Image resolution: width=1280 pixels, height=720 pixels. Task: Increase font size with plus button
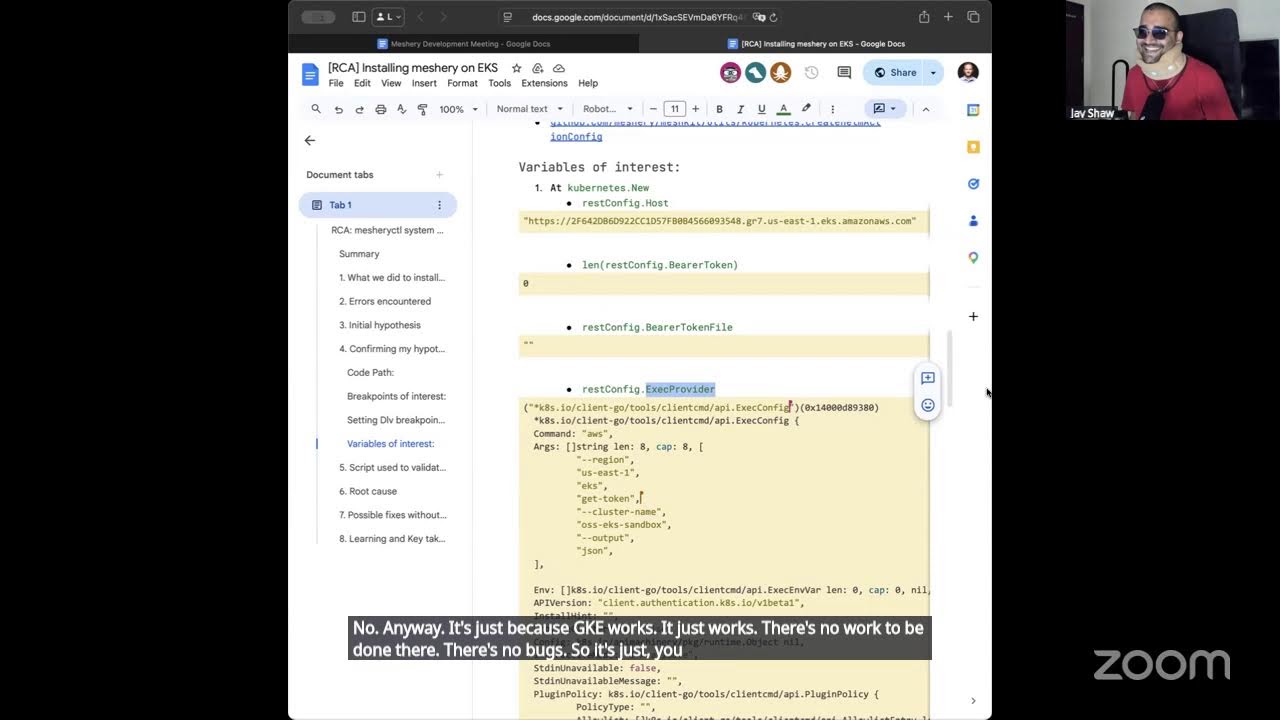pos(696,109)
